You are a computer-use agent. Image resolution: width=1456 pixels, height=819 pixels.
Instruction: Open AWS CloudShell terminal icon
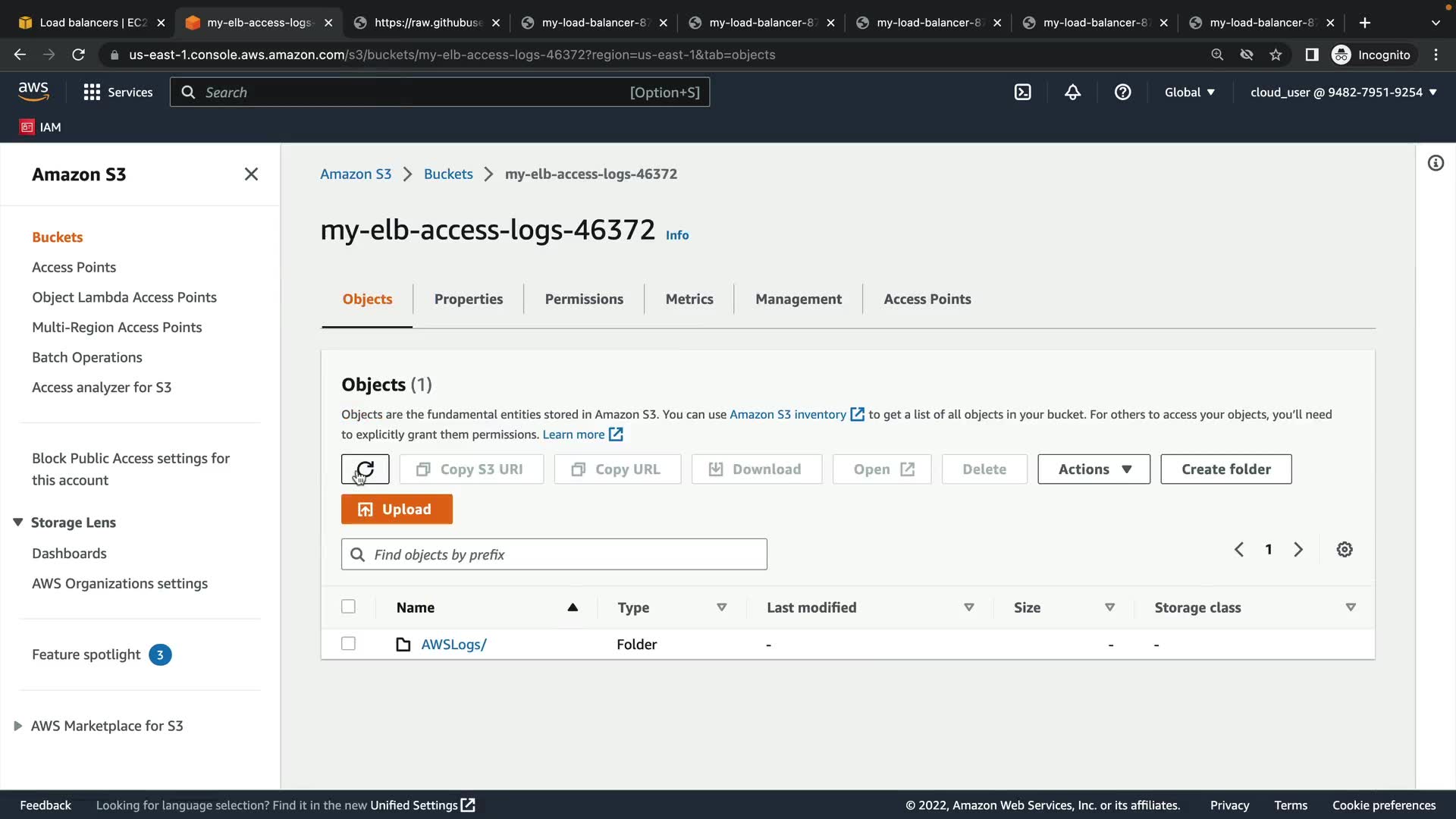[x=1022, y=93]
